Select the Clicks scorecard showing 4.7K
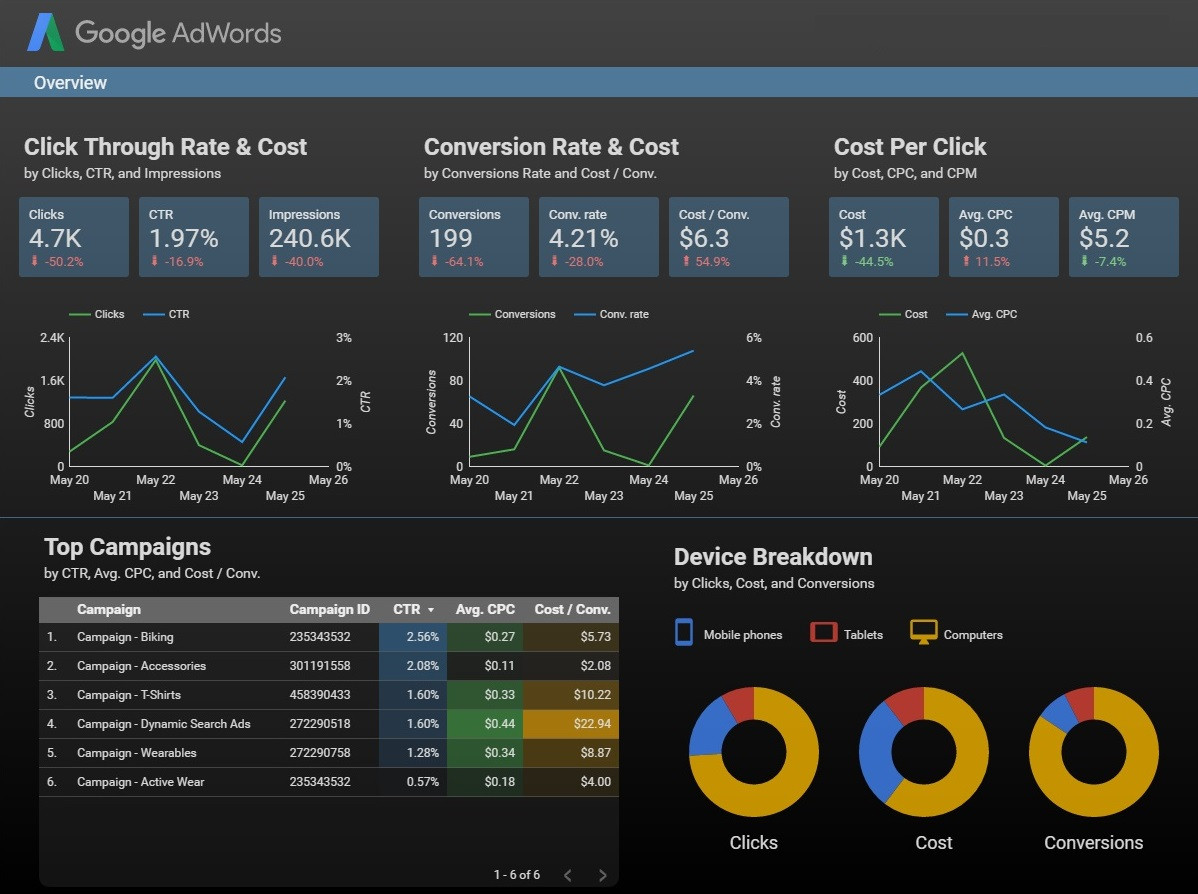 click(x=74, y=237)
